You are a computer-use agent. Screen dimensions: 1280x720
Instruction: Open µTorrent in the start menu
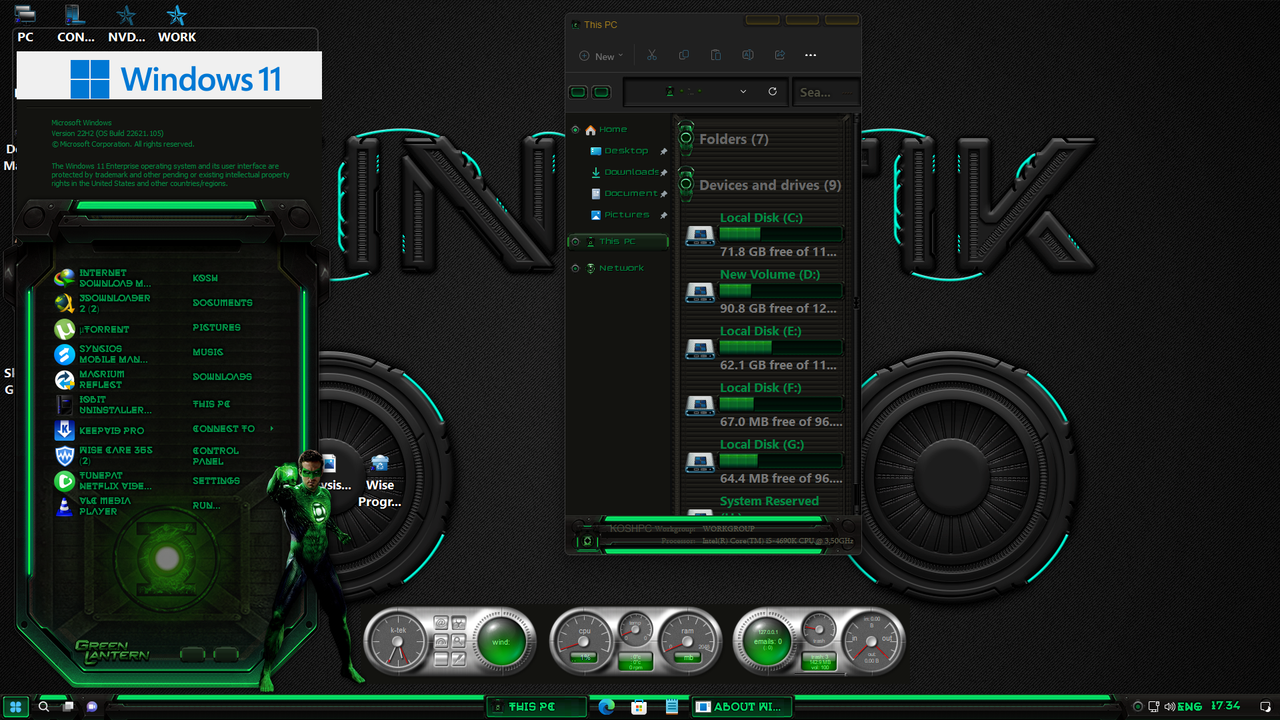(92, 329)
